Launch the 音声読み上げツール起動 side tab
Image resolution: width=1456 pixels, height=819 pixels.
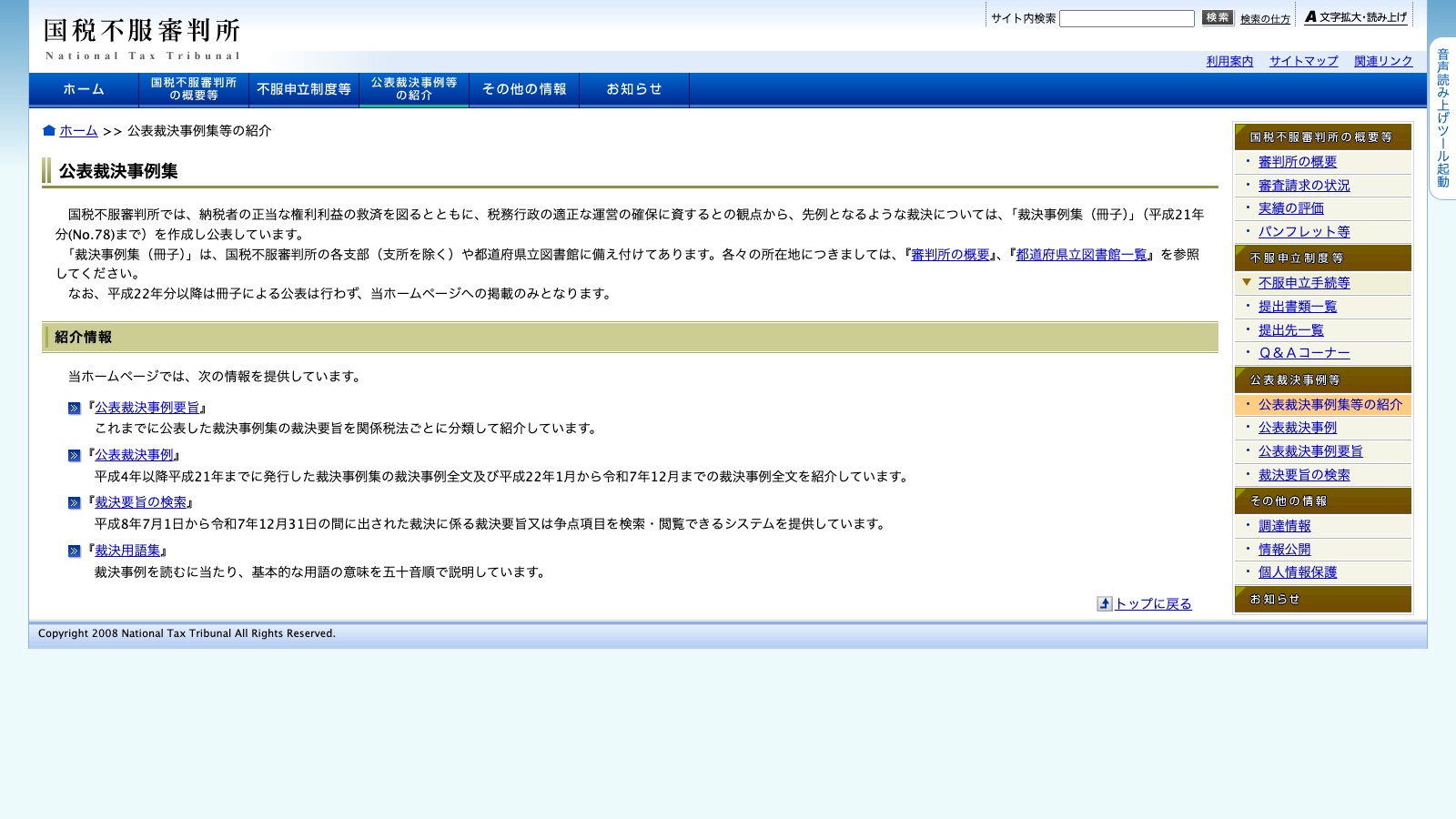point(1443,118)
